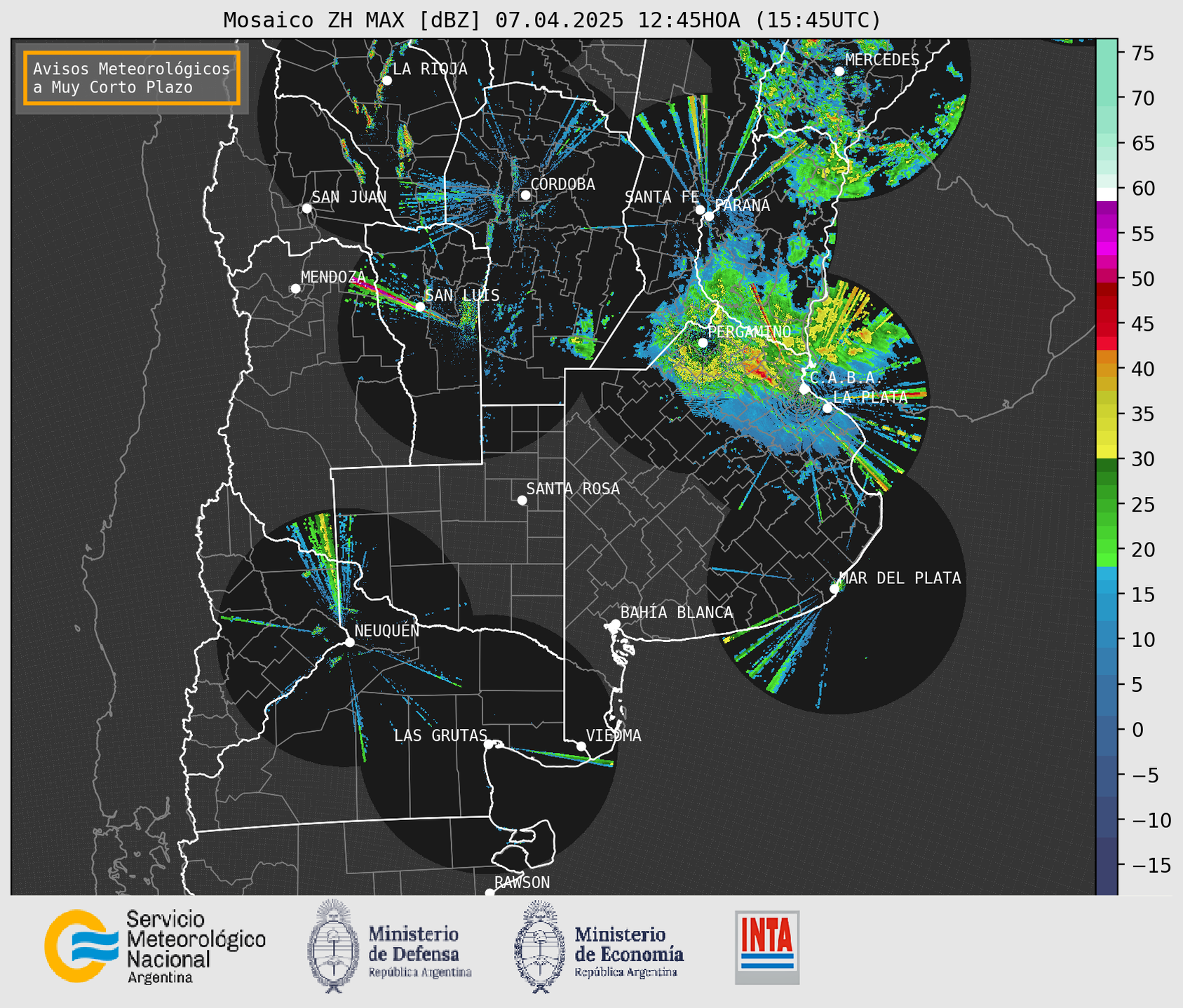1183x1008 pixels.
Task: Click the Avisos Meteorológicos a Muy Corto Plazo box
Action: (x=132, y=78)
